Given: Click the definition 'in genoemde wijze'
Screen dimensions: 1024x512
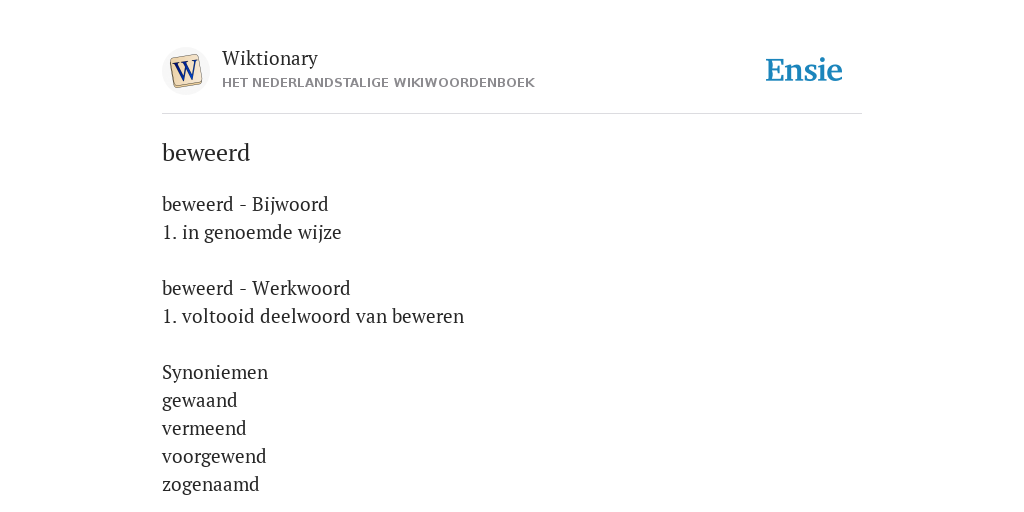Looking at the screenshot, I should point(261,232).
